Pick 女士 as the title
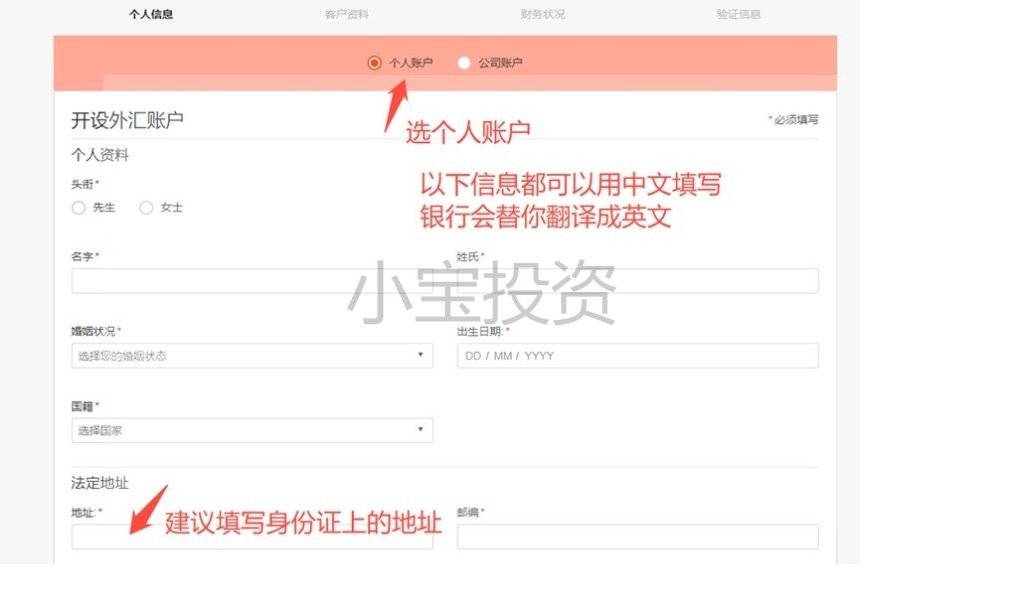 point(146,208)
